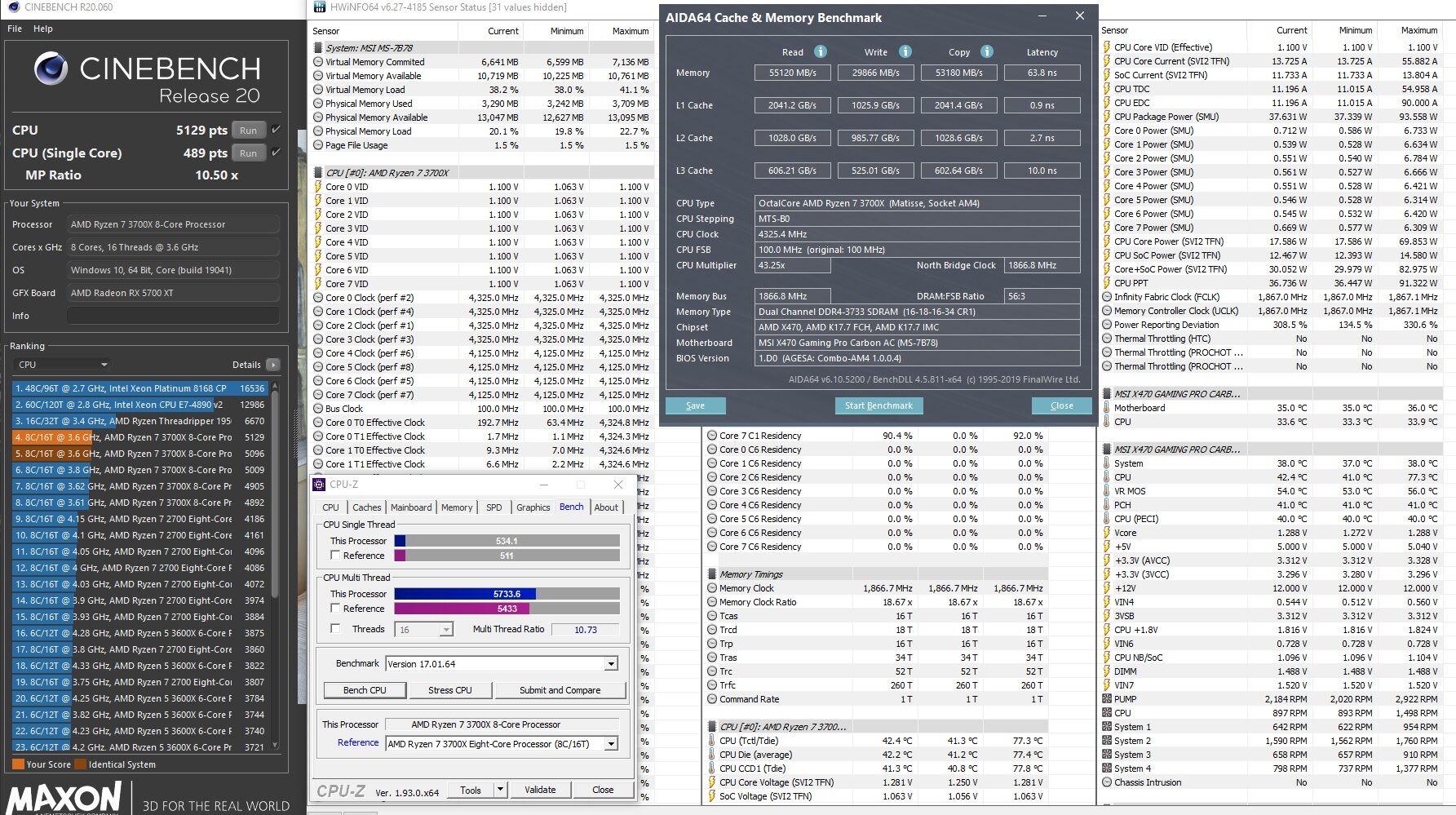Toggle the CPU test checkbox in Cinebench
The image size is (1456, 815).
tap(276, 130)
